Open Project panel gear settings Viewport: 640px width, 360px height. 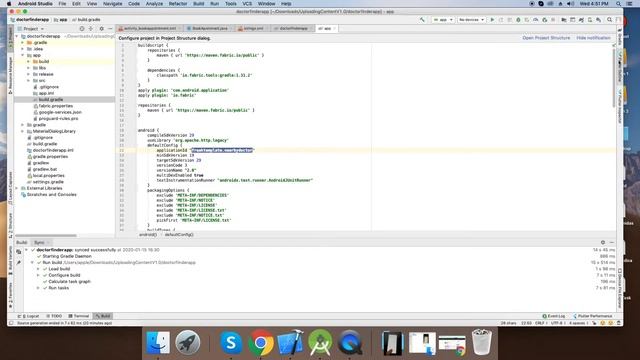tap(101, 29)
